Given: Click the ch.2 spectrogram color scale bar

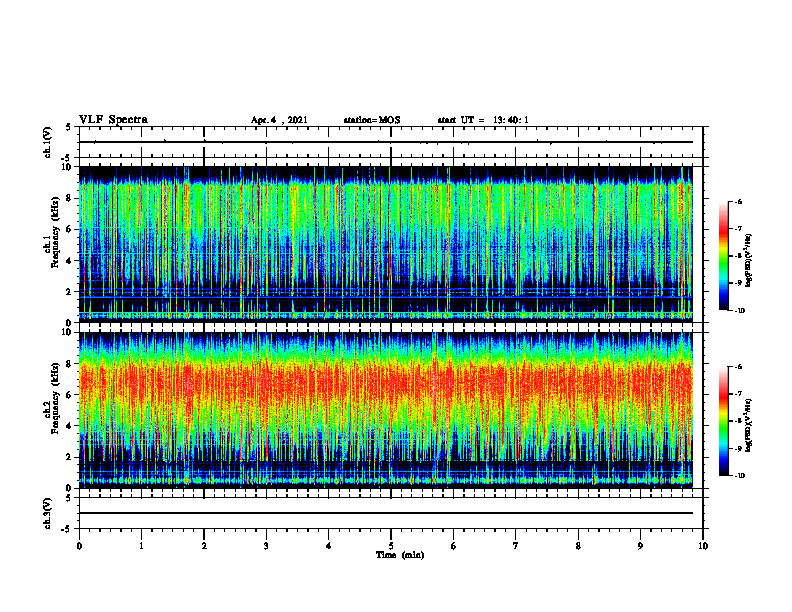Looking at the screenshot, I should point(723,421).
